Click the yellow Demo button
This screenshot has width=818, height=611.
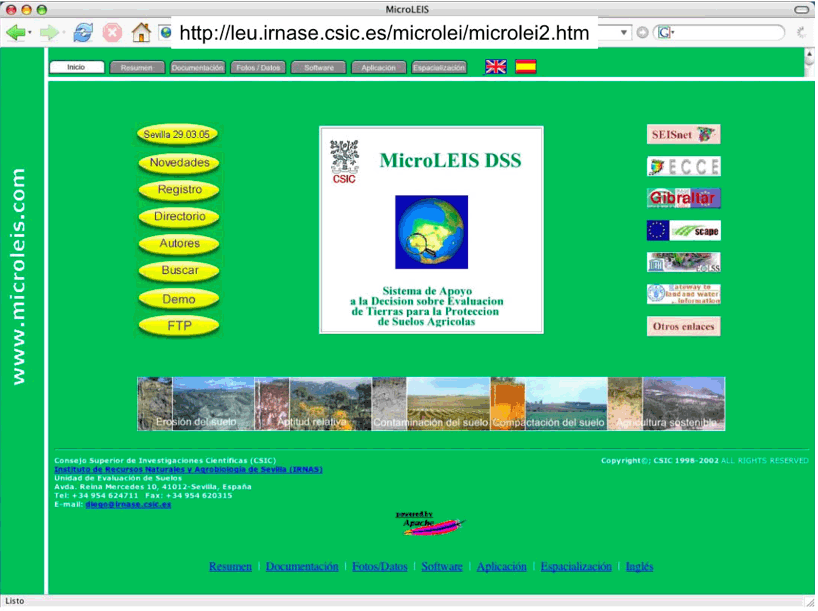179,299
